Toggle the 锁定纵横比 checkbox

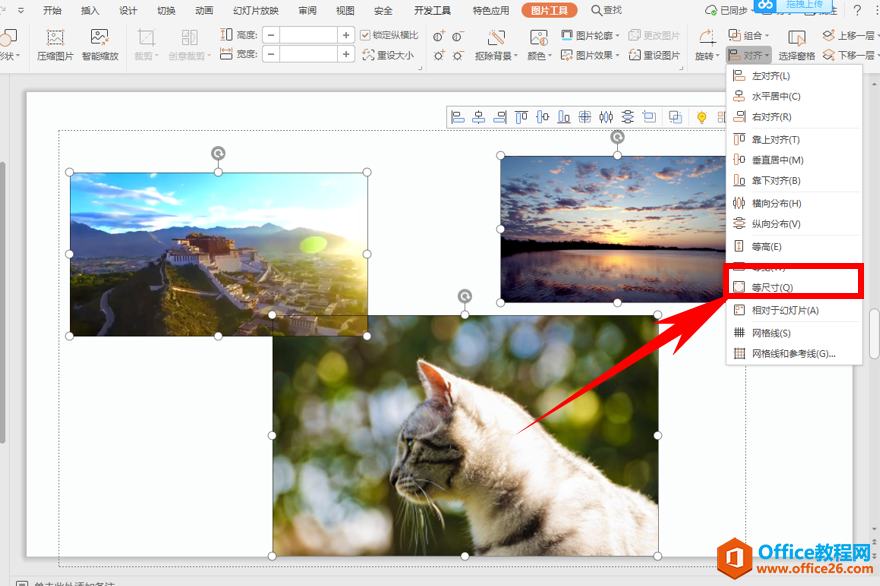(x=365, y=35)
